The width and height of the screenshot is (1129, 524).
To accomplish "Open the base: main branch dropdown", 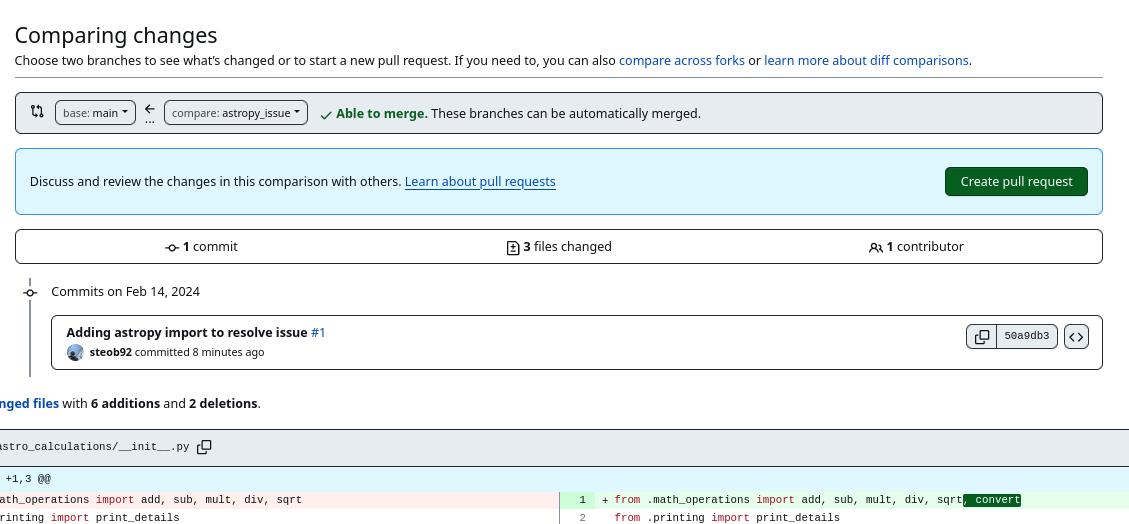I will [x=95, y=113].
